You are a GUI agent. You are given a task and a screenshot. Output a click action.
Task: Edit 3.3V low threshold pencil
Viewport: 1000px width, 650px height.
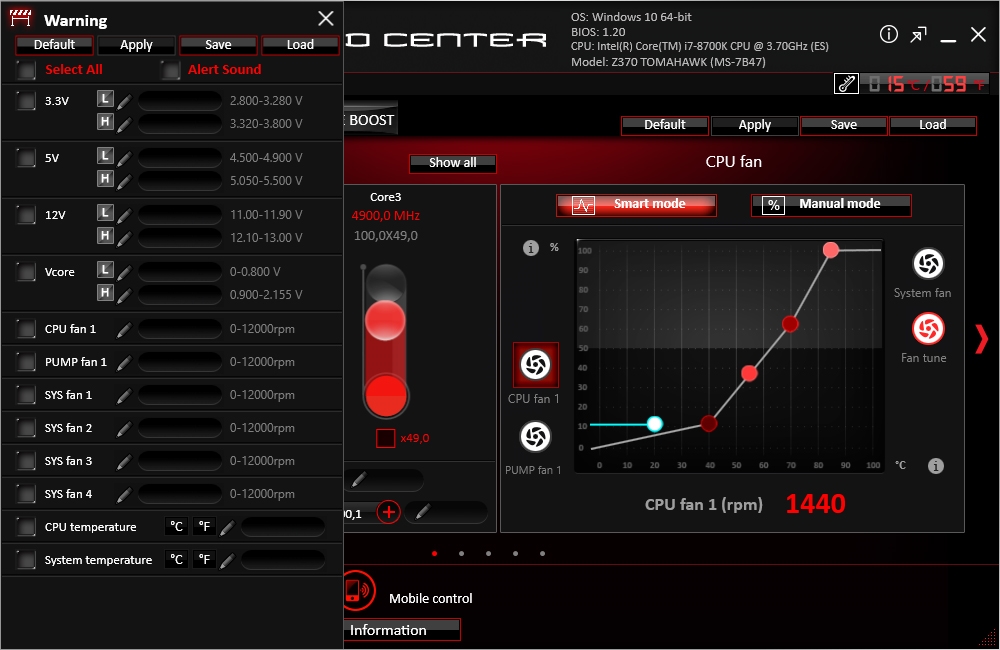124,101
